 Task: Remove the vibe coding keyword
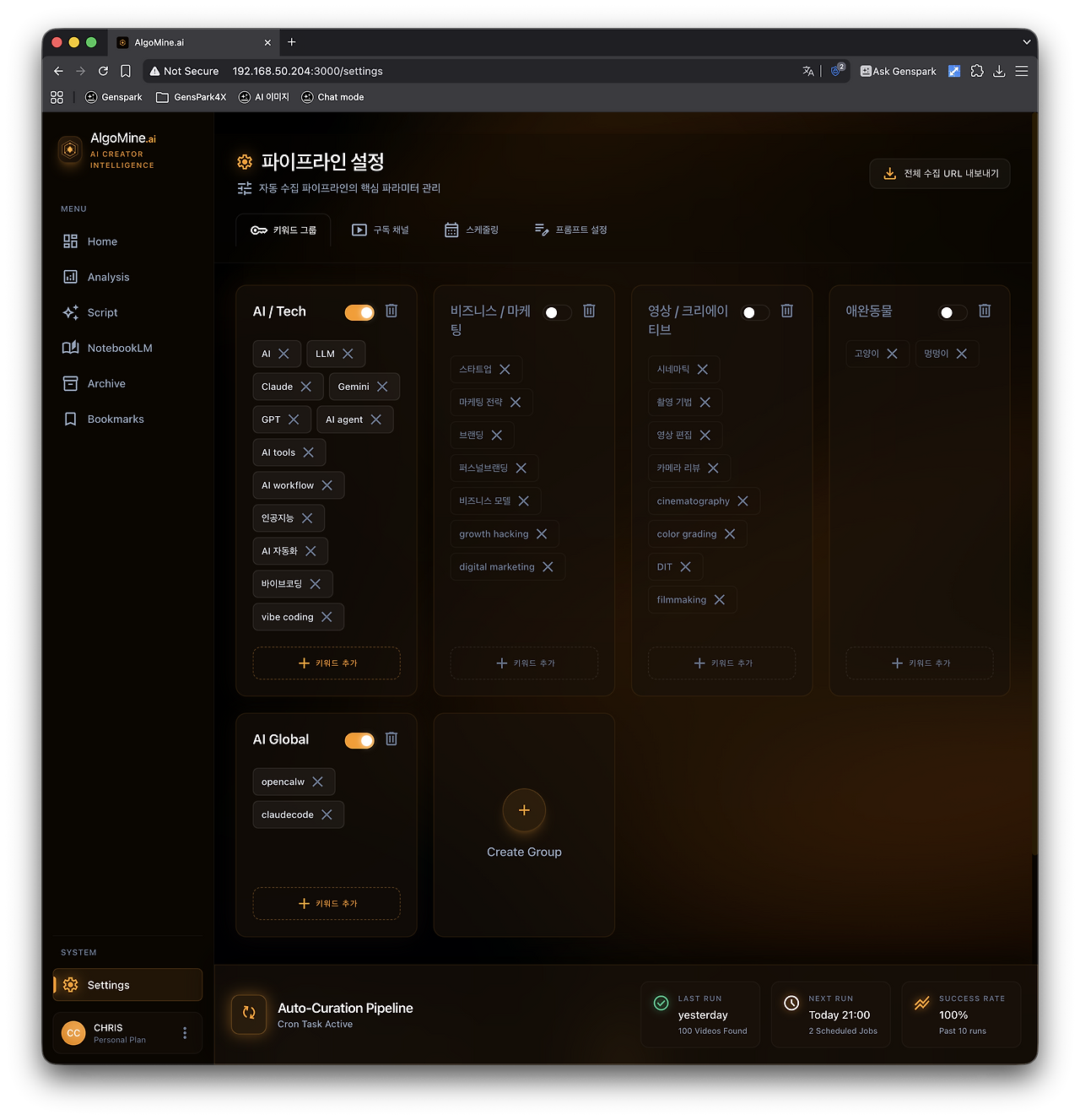click(327, 617)
